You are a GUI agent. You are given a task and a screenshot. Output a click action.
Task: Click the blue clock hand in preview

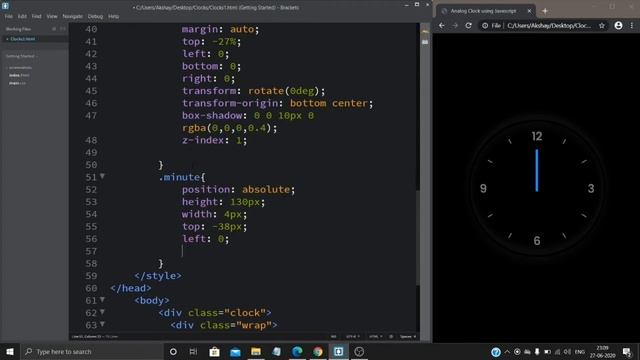(537, 171)
